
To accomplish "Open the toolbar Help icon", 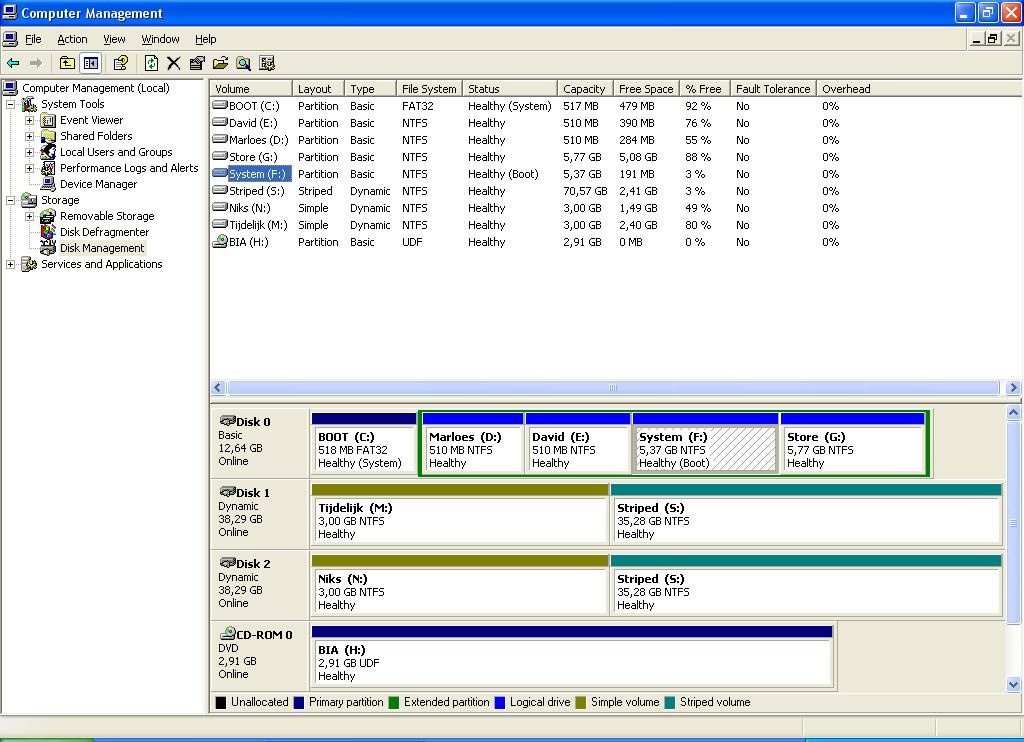I will click(120, 63).
